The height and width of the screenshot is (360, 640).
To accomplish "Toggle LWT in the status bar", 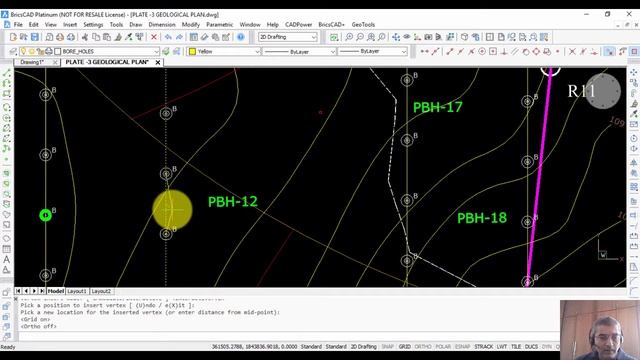I will (502, 347).
